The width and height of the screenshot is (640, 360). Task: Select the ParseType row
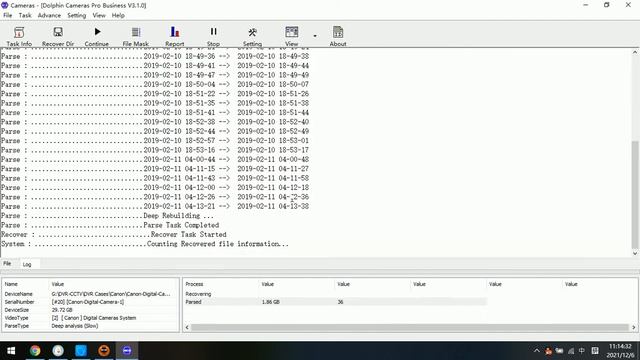point(91,326)
